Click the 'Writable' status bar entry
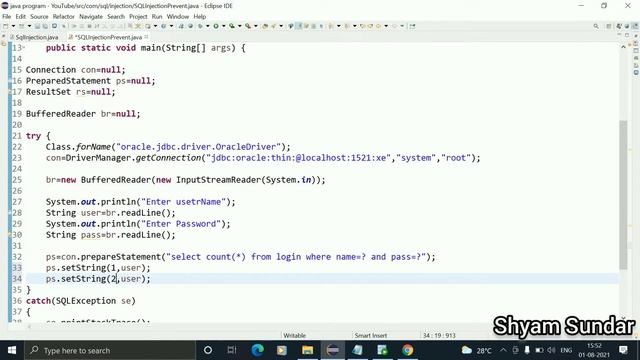The width and height of the screenshot is (640, 360). pos(294,336)
